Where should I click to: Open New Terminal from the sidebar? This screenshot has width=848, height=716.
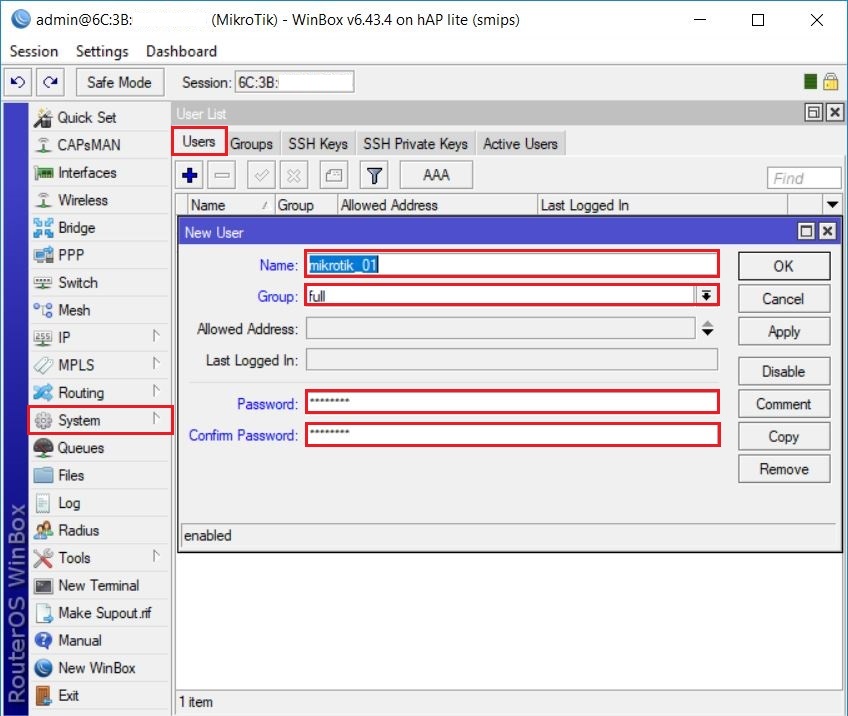coord(97,585)
